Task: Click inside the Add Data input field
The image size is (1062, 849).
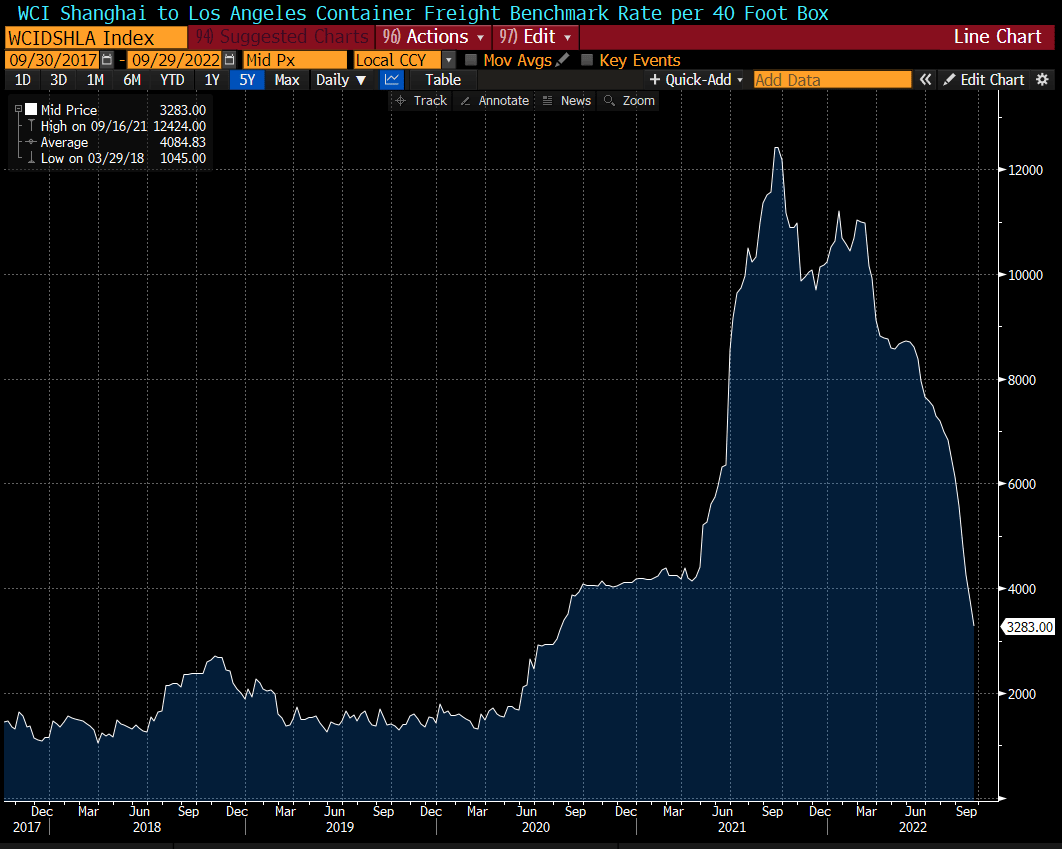Action: tap(832, 79)
